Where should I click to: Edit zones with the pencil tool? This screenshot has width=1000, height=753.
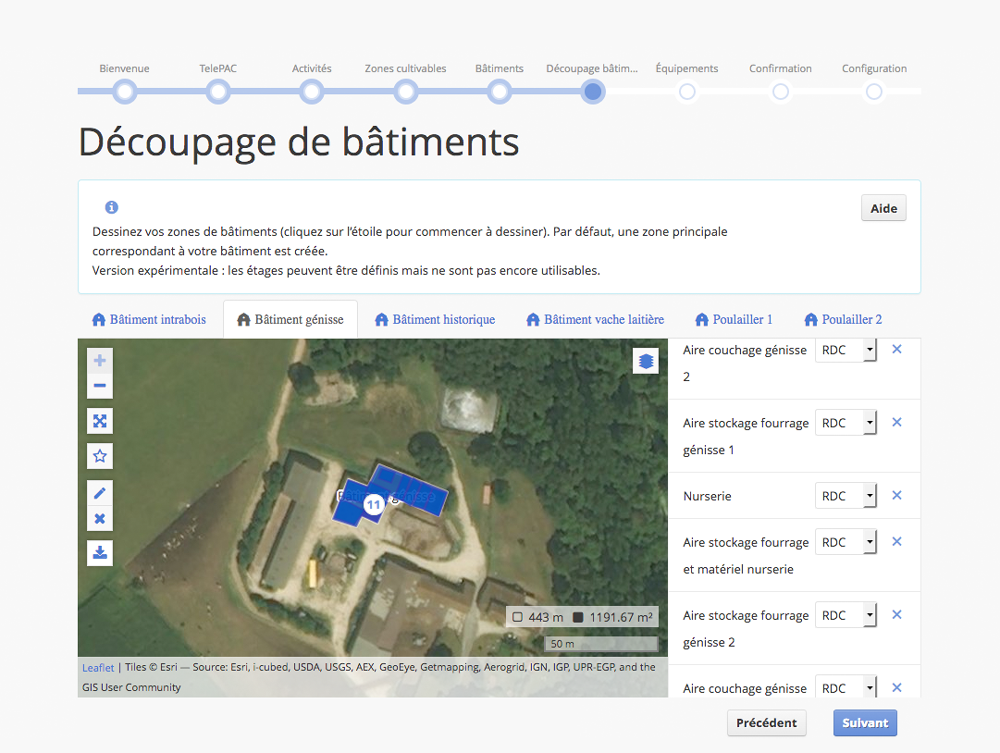tap(99, 493)
